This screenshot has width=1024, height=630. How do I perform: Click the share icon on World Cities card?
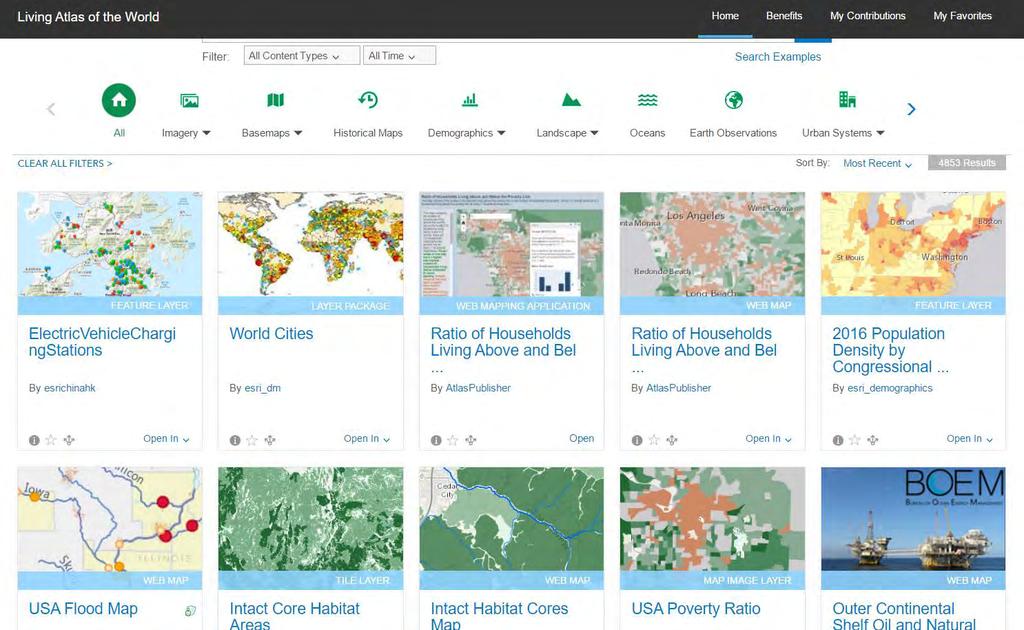[270, 440]
